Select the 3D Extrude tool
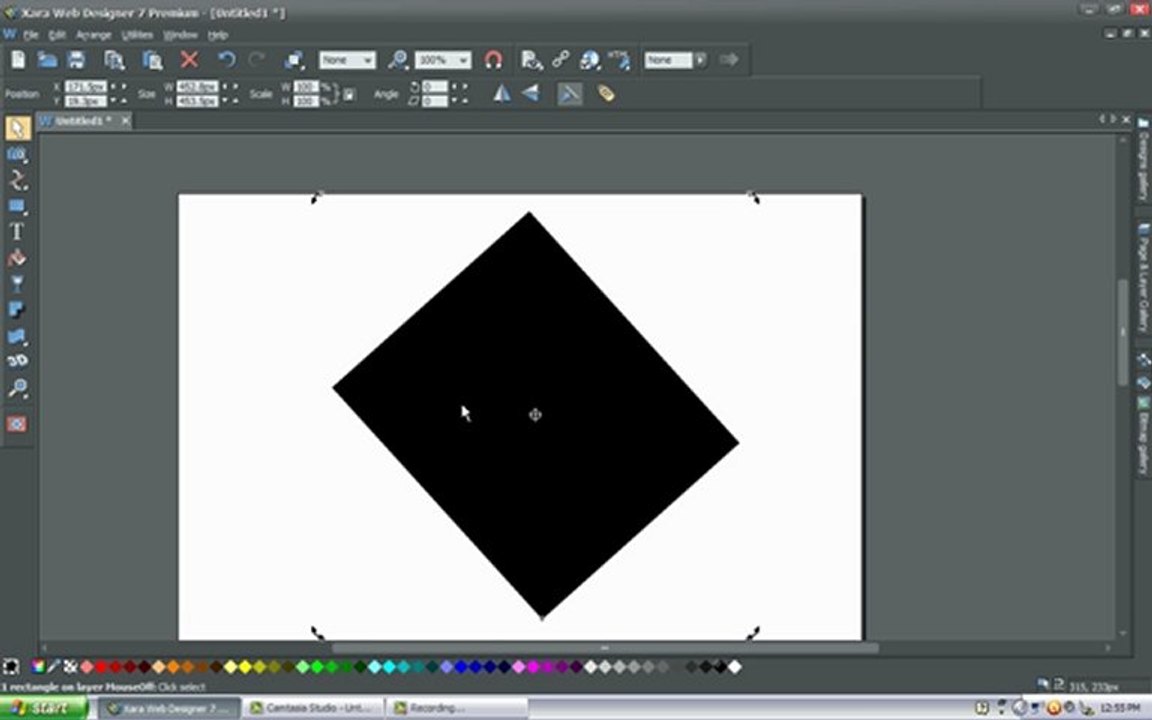 click(x=17, y=361)
